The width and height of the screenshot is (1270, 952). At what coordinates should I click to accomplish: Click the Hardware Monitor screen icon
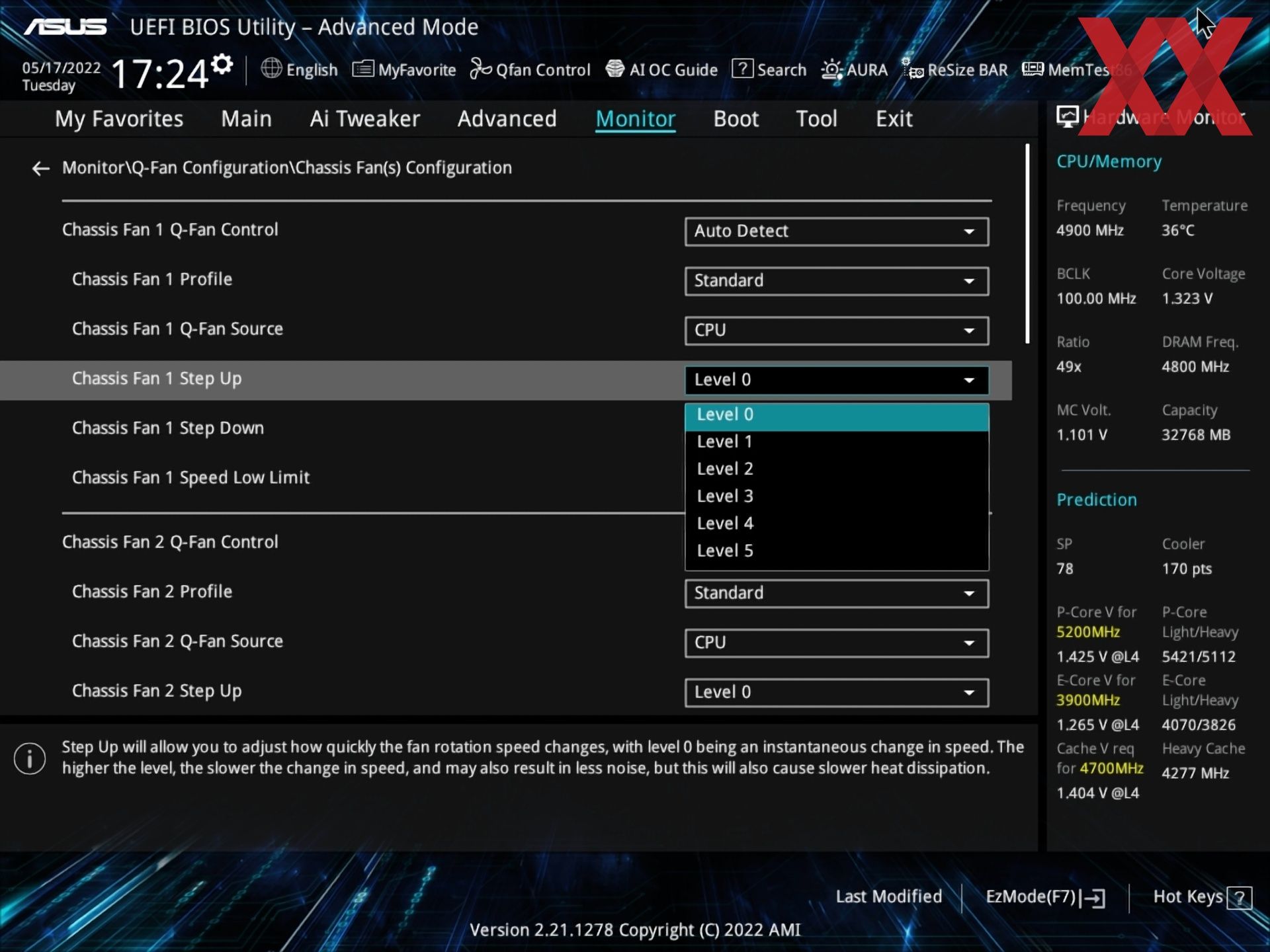1067,117
